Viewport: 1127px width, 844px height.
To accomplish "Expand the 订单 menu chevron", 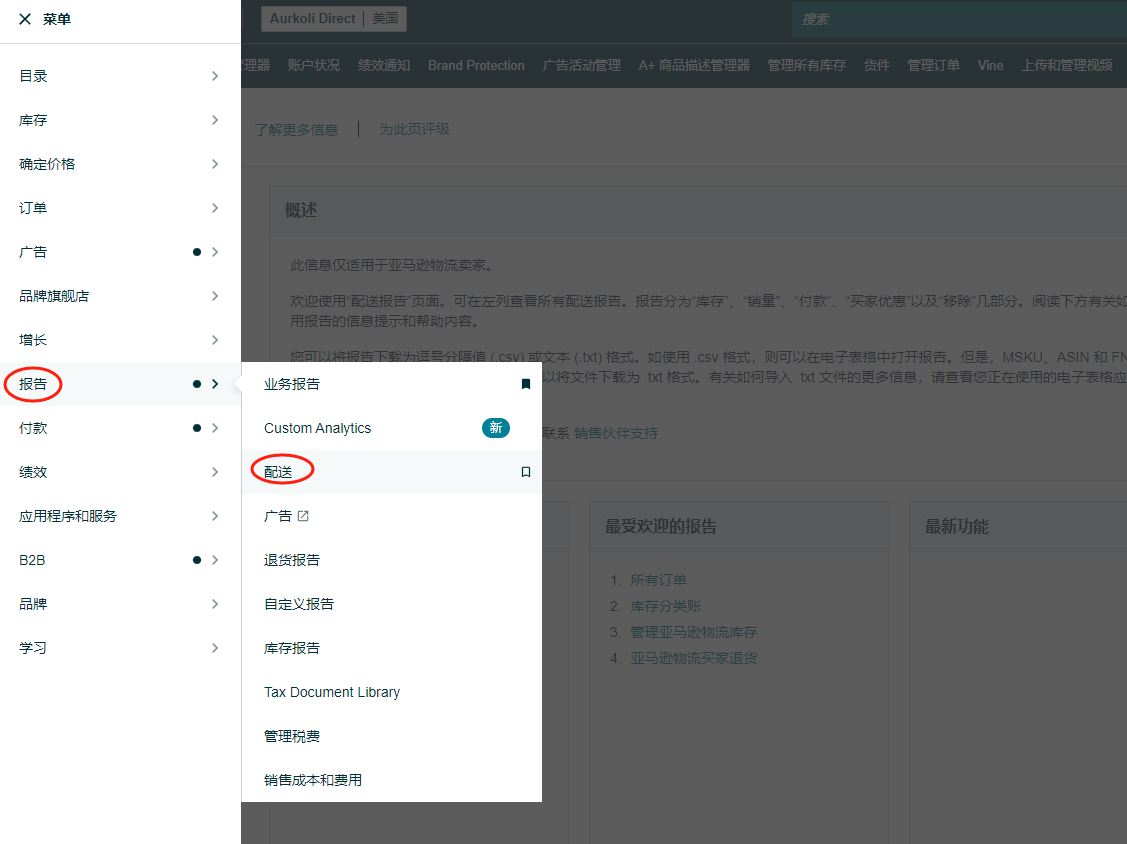I will tap(215, 208).
